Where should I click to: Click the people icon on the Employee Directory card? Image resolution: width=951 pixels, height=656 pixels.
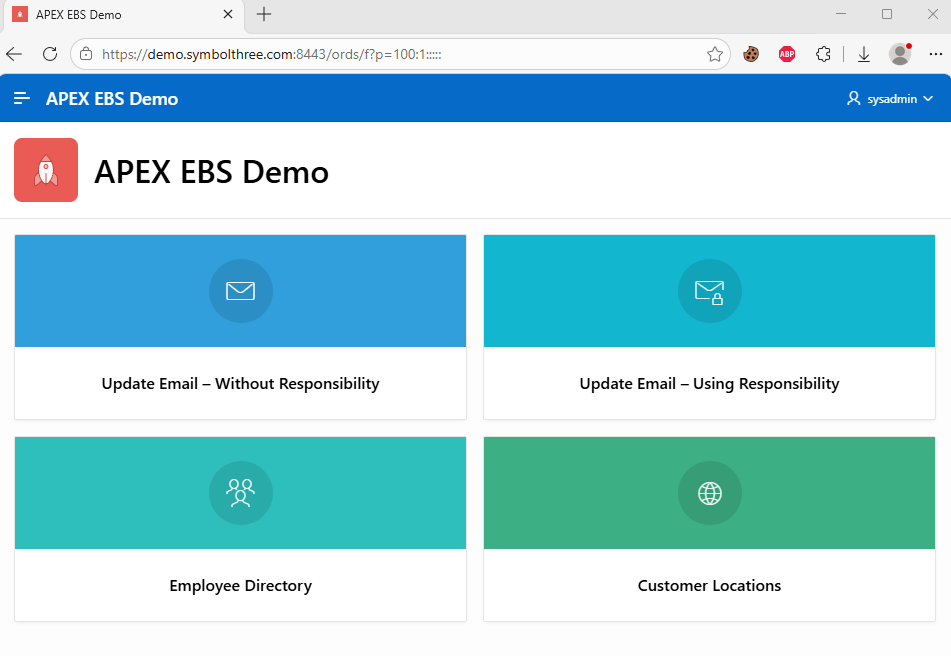coord(241,493)
